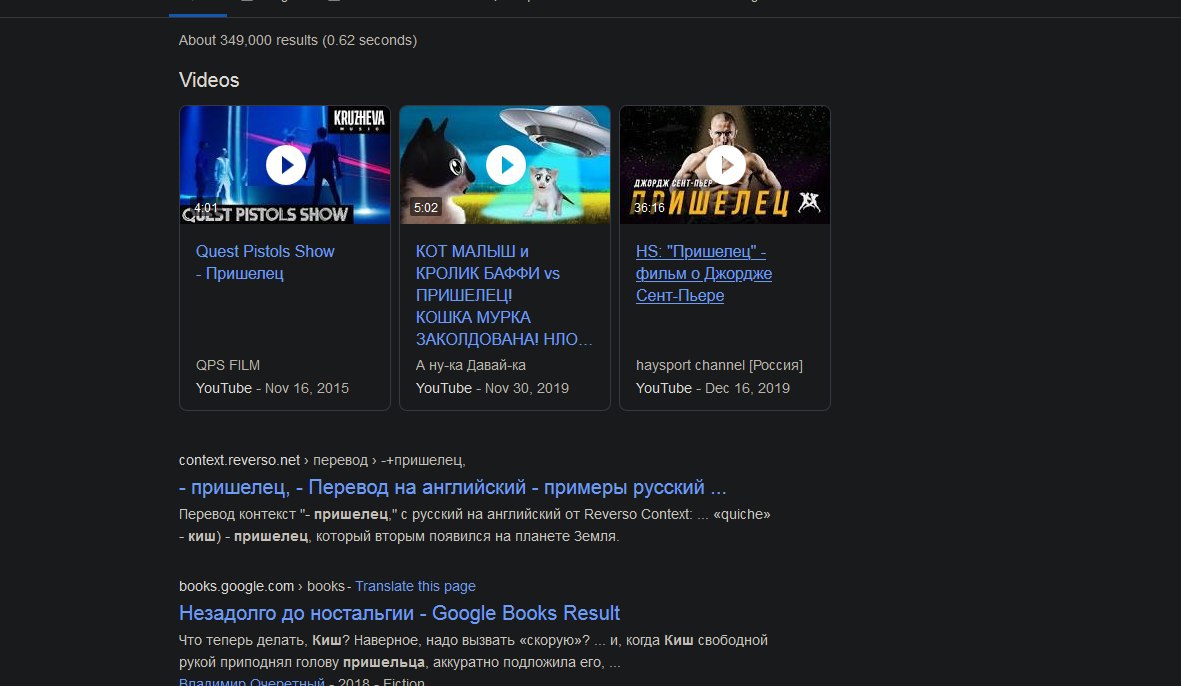Play the Quest Pistols Show video thumbnail
The image size is (1181, 686).
(x=285, y=164)
